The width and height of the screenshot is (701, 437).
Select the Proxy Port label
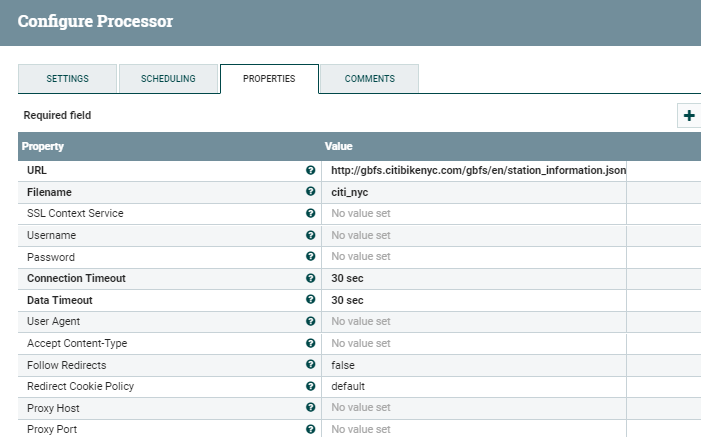(x=52, y=429)
